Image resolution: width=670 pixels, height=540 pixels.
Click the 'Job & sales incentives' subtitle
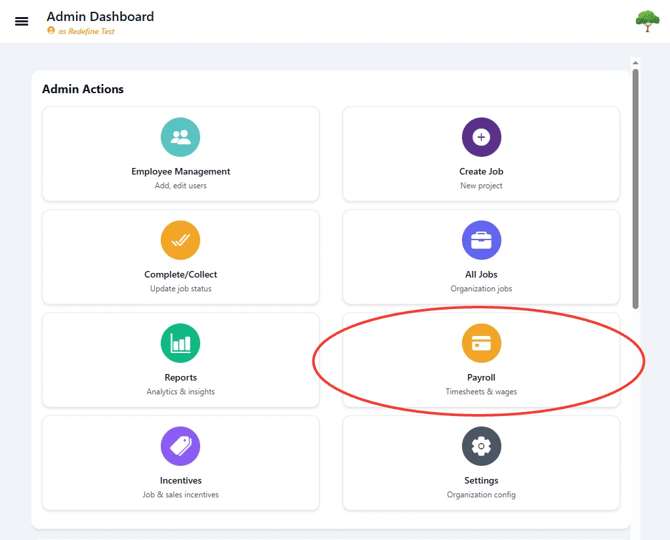(x=180, y=495)
